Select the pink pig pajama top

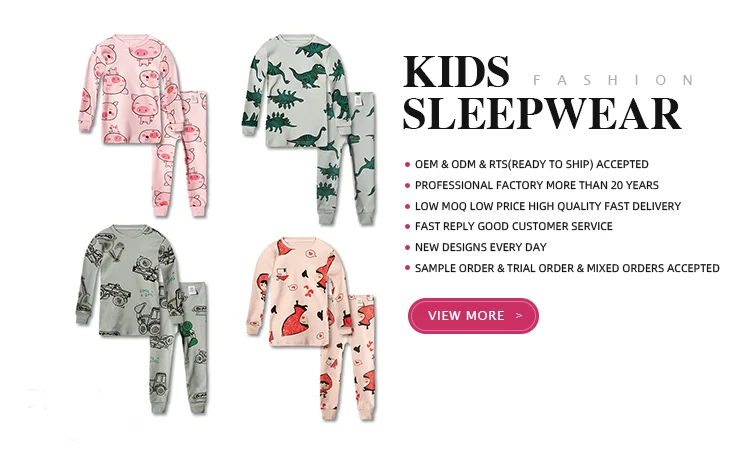point(127,89)
